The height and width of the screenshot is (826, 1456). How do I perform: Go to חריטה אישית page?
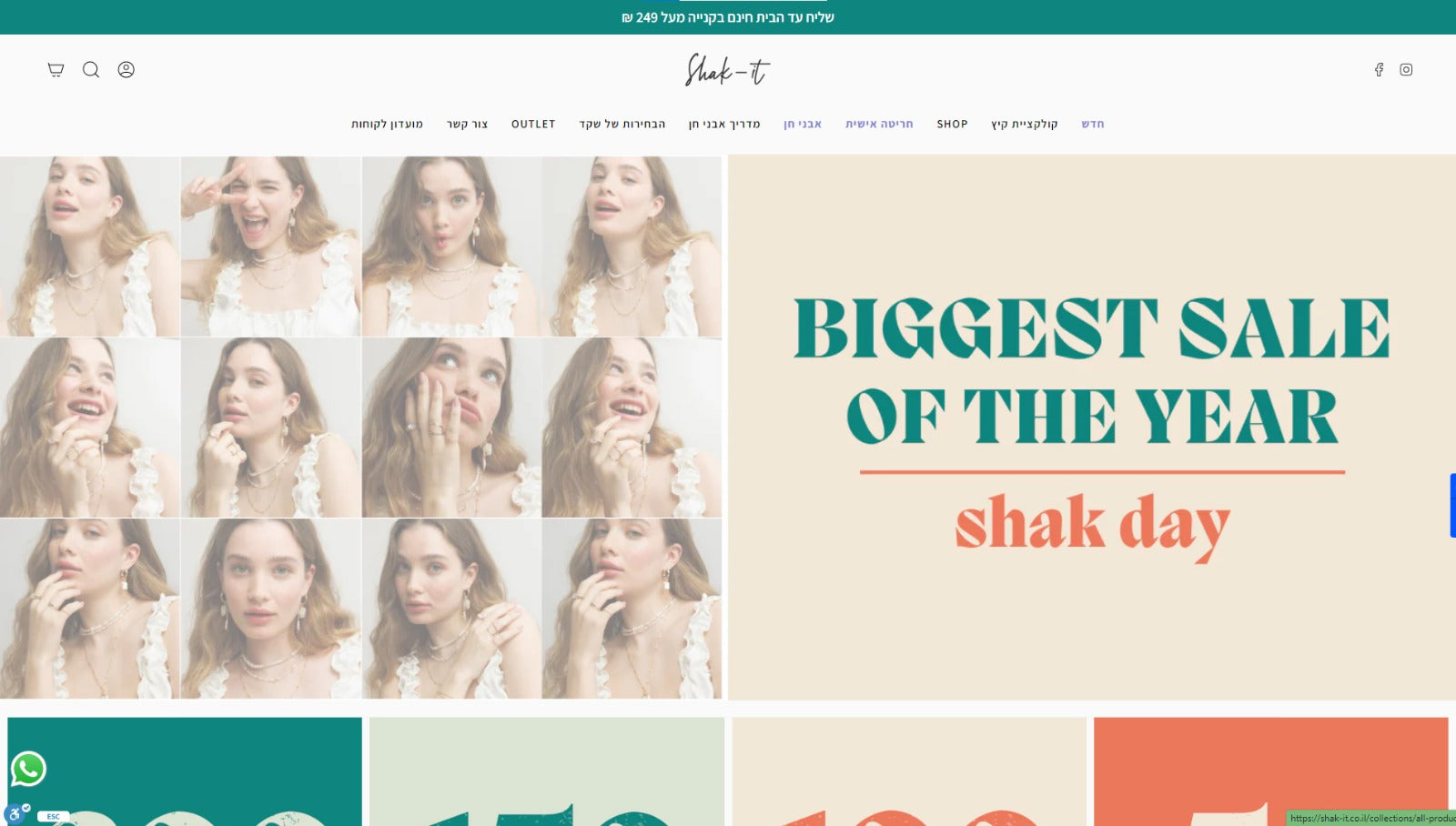879,124
